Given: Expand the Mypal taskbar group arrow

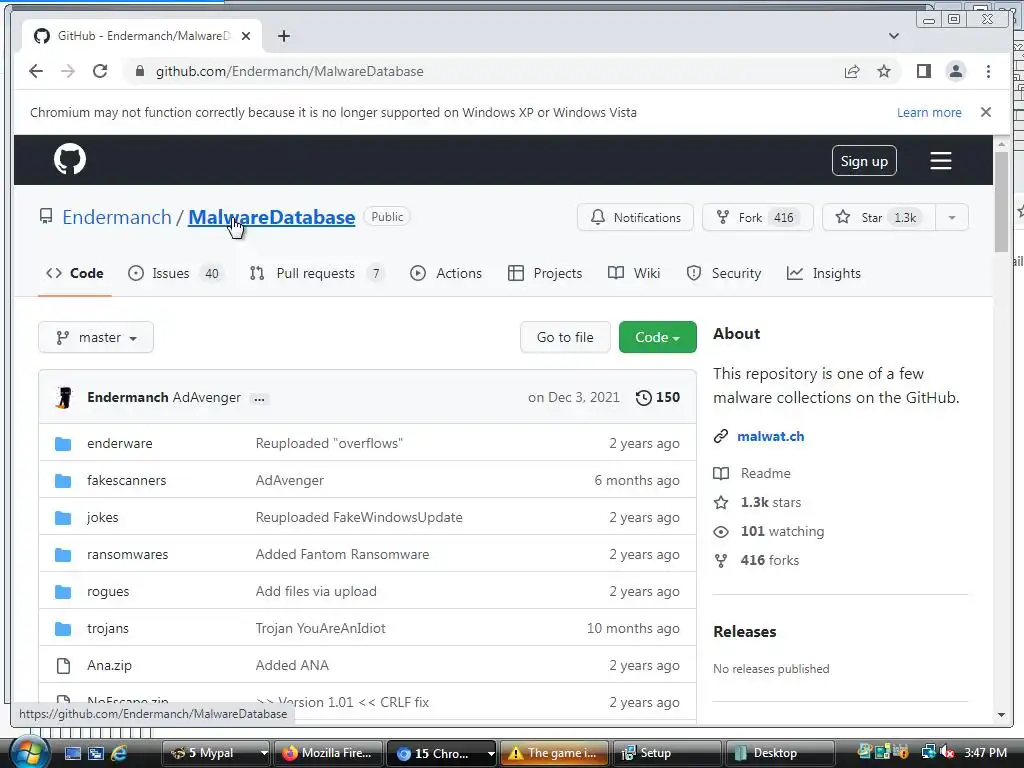Looking at the screenshot, I should coord(264,753).
